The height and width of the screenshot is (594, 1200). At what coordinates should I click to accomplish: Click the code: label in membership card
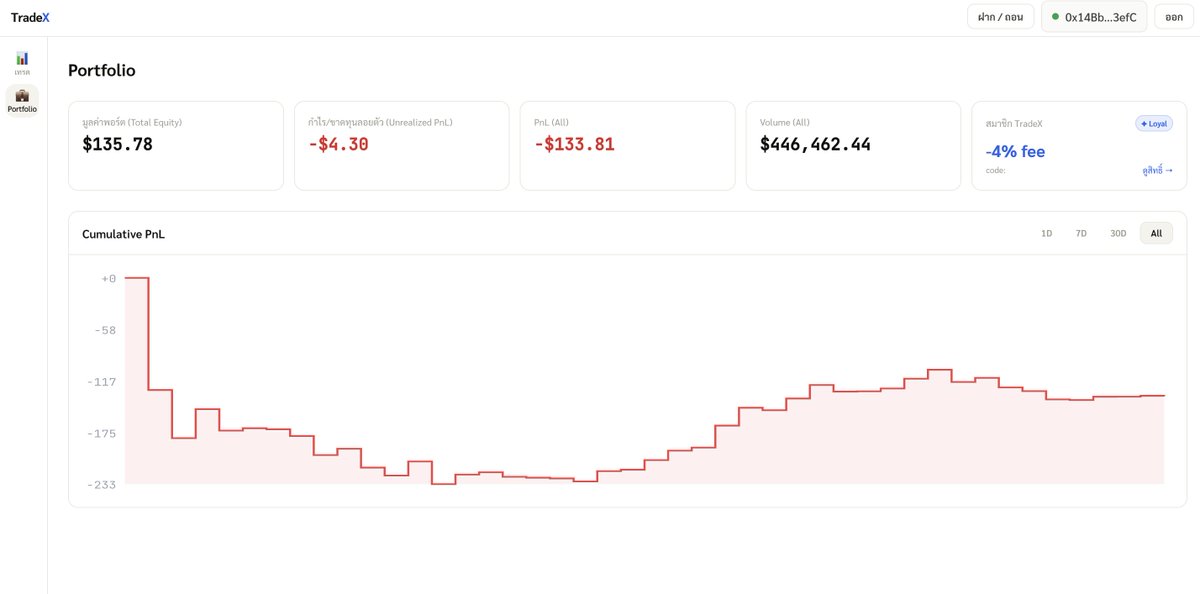[995, 170]
